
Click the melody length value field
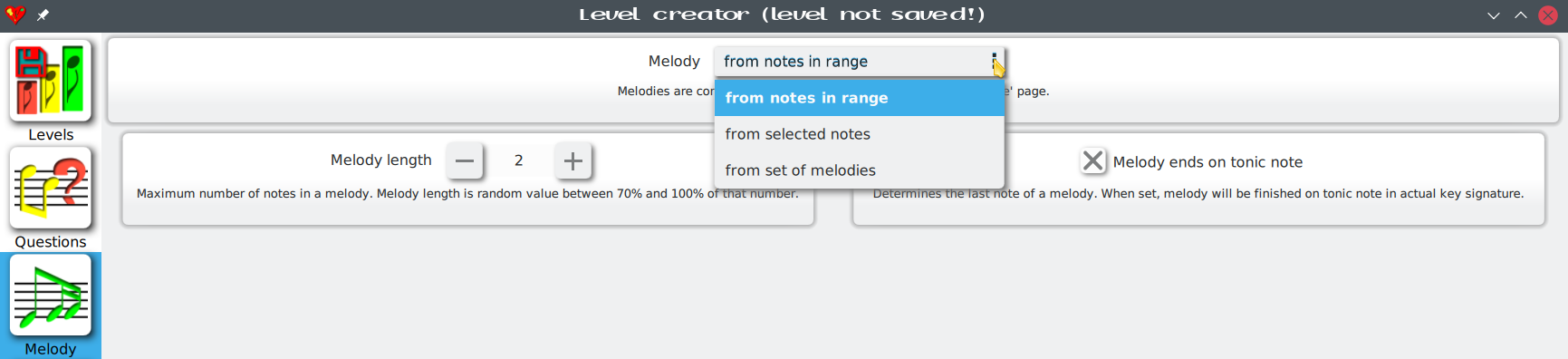(x=519, y=161)
